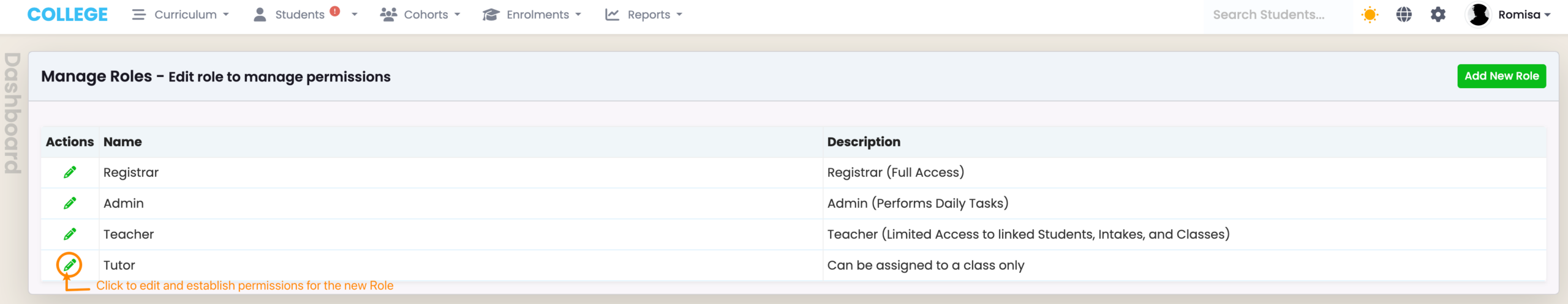Click Romisa's profile avatar
The height and width of the screenshot is (304, 1568).
point(1479,15)
